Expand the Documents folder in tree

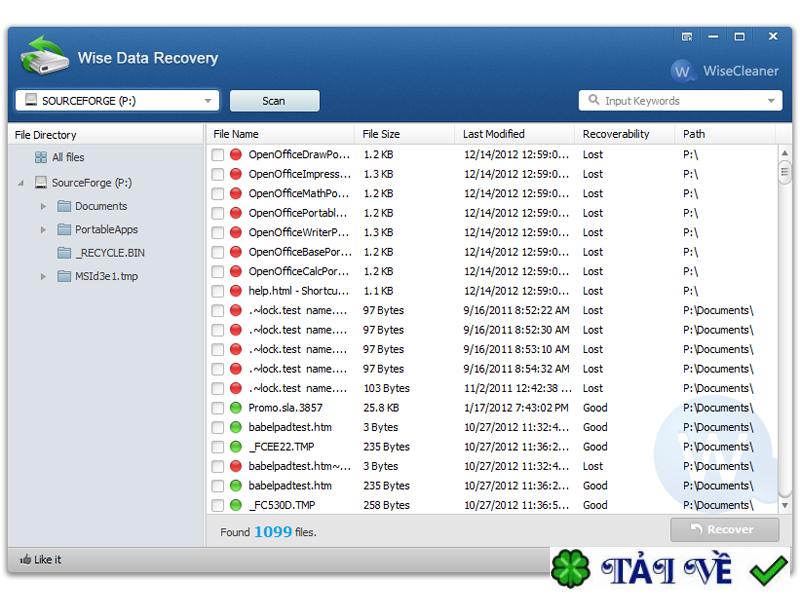pos(43,206)
